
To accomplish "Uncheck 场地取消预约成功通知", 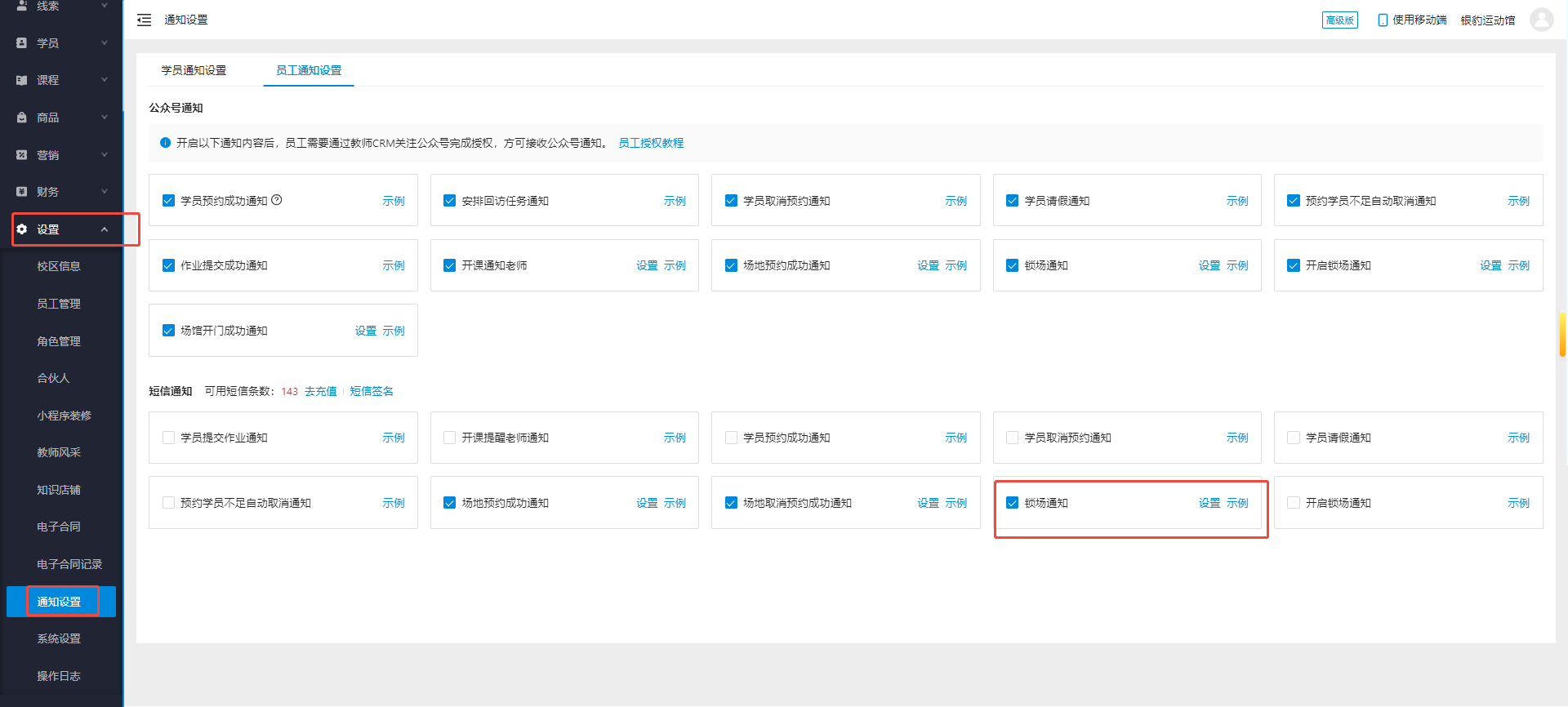I will click(731, 503).
